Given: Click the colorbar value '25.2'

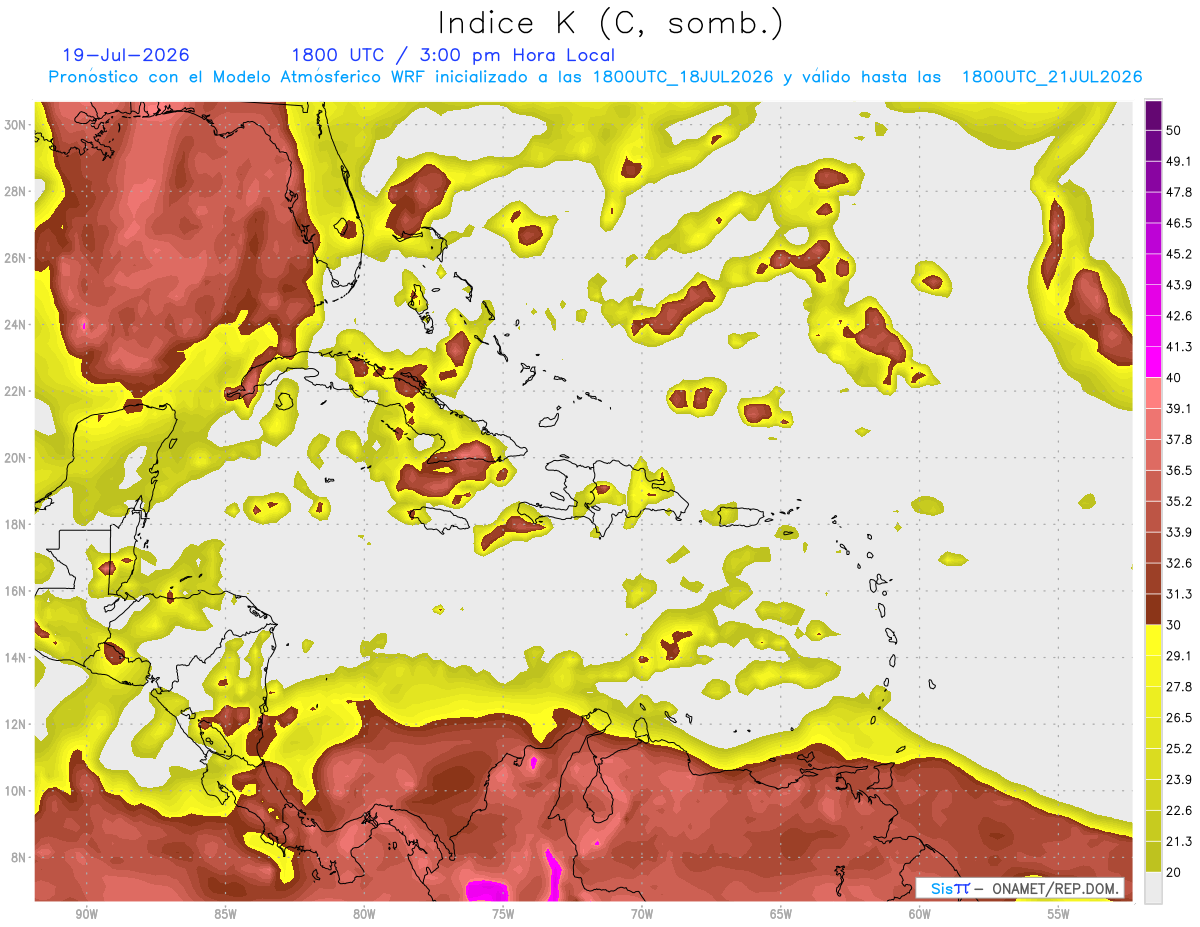Looking at the screenshot, I should click(1178, 749).
